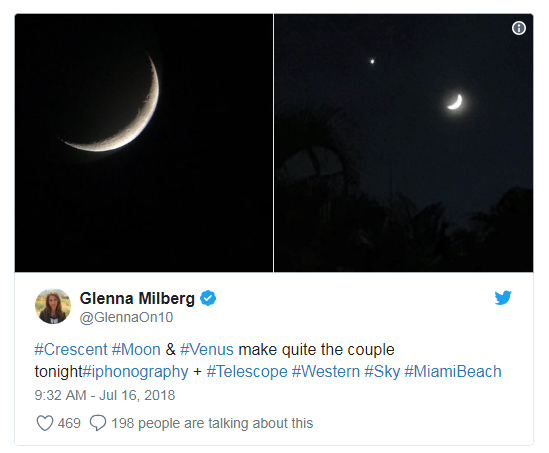Screen dimensions: 549x453
Task: Click the reply speech bubble icon
Action: (x=98, y=423)
